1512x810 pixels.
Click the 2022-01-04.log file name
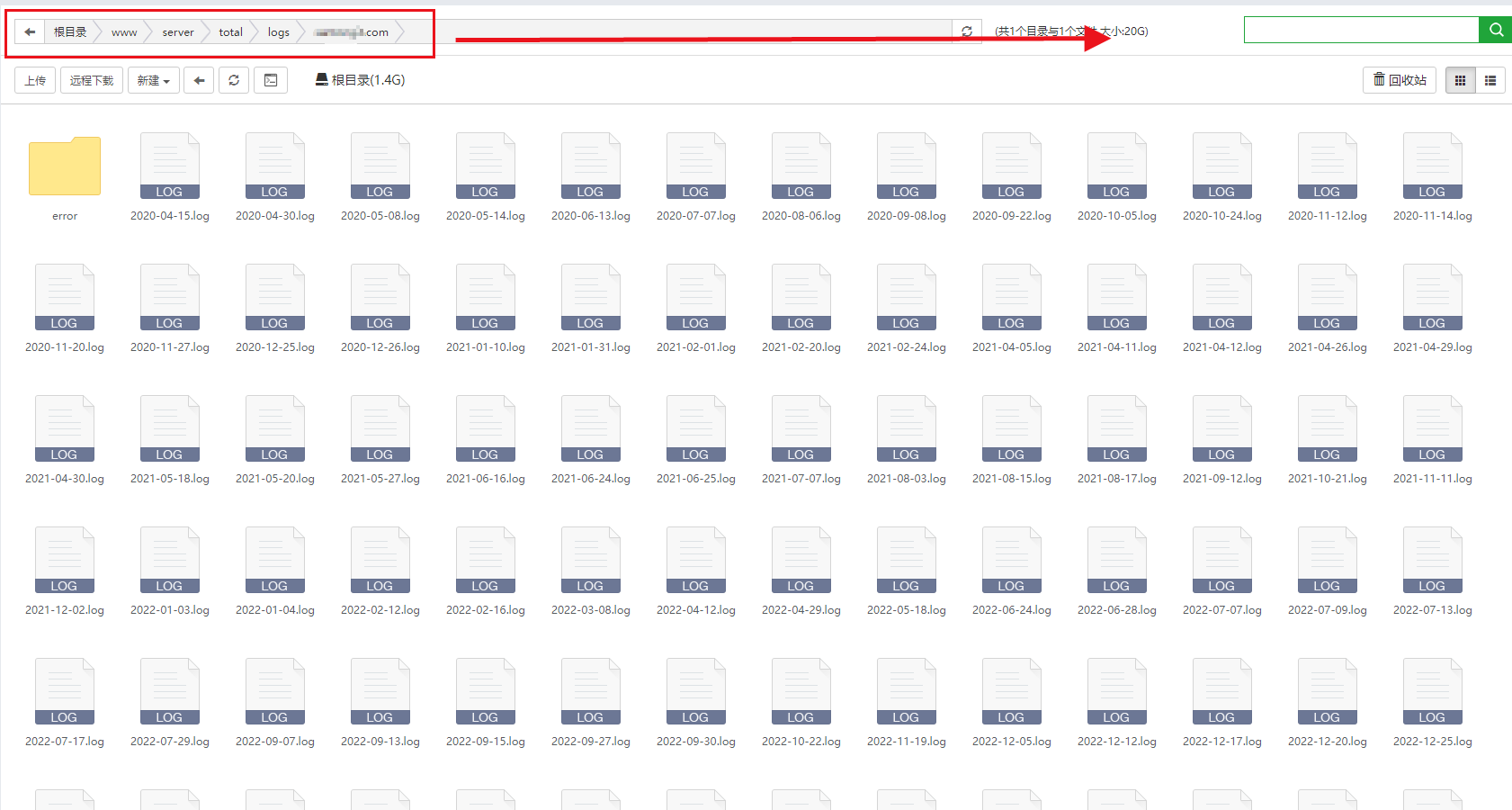(x=275, y=610)
